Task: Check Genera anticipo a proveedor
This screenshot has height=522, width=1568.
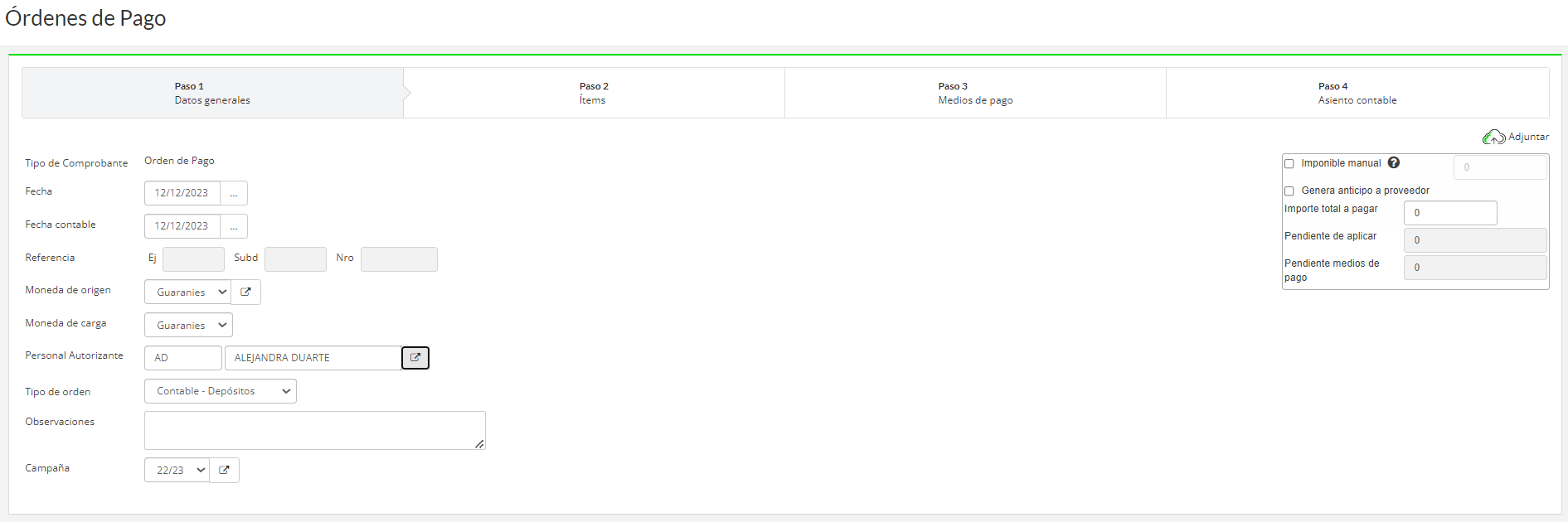Action: point(1289,191)
